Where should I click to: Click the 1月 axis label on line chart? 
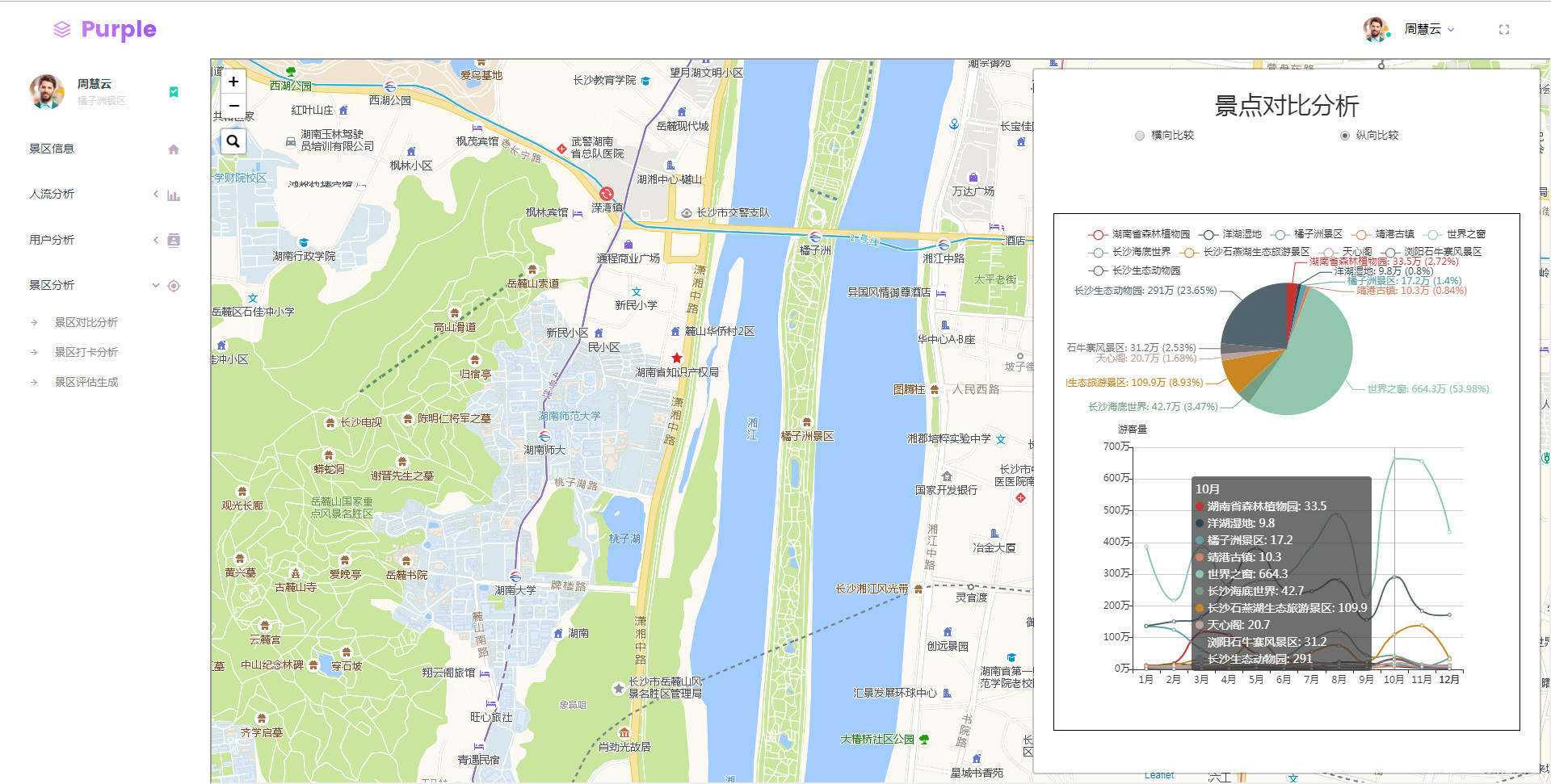[x=1145, y=680]
